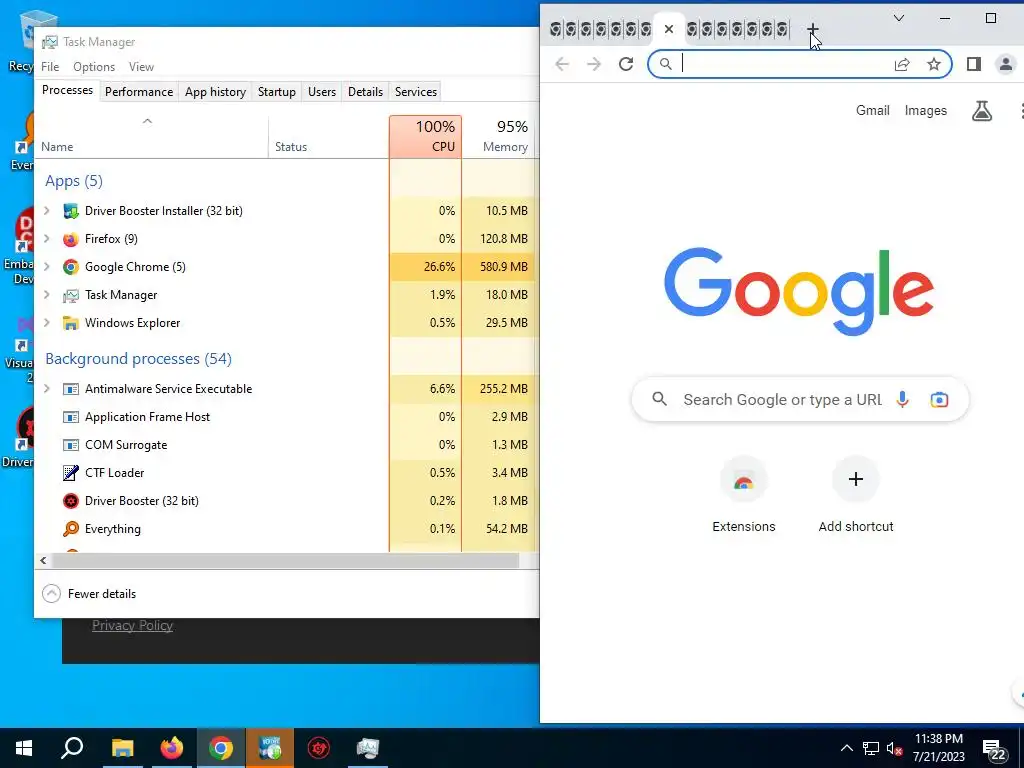Screen dimensions: 1024x768
Task: Open the Gmail link
Action: pyautogui.click(x=872, y=110)
